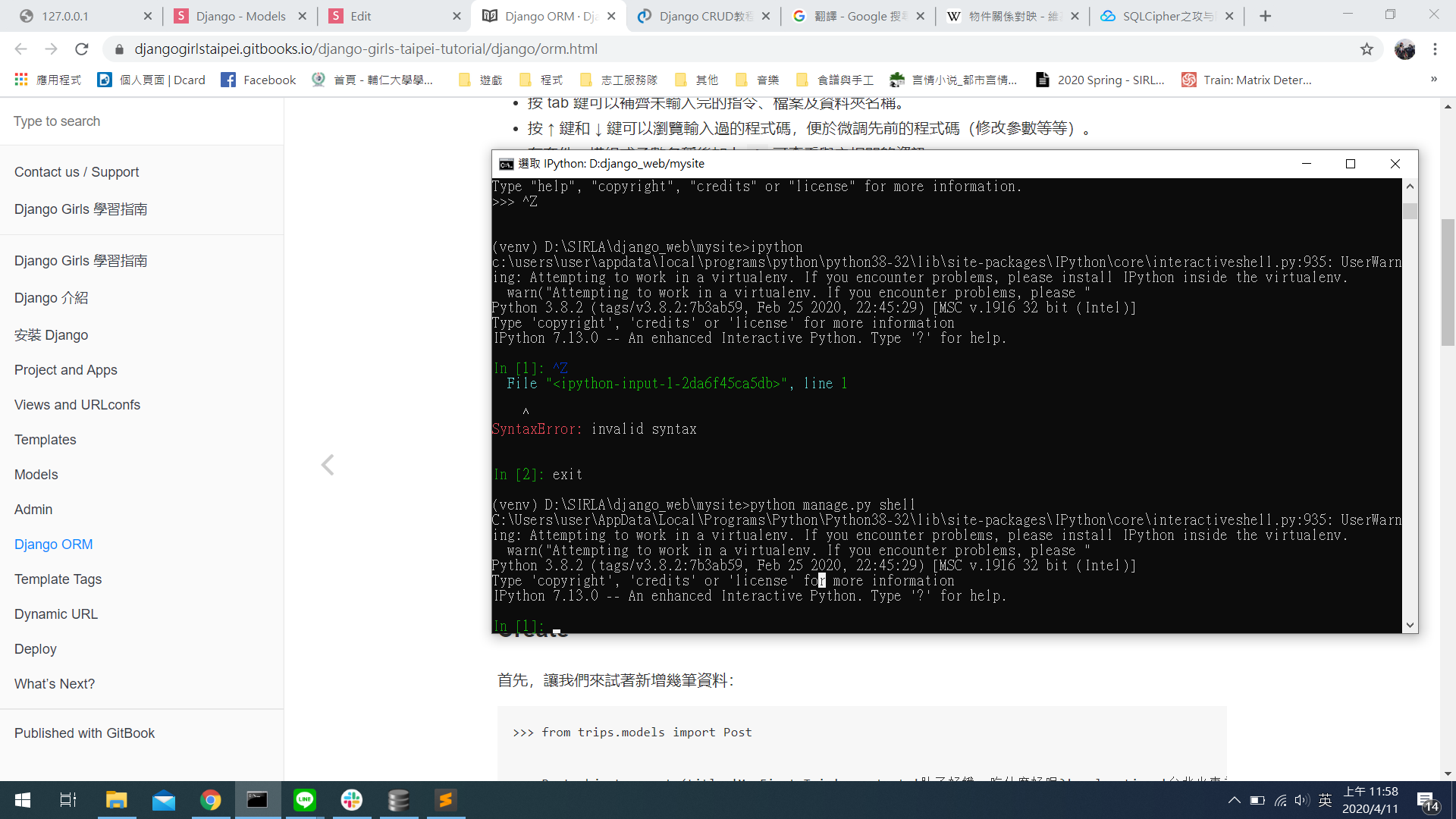Open File Explorer from taskbar
Viewport: 1456px width, 819px height.
point(116,800)
